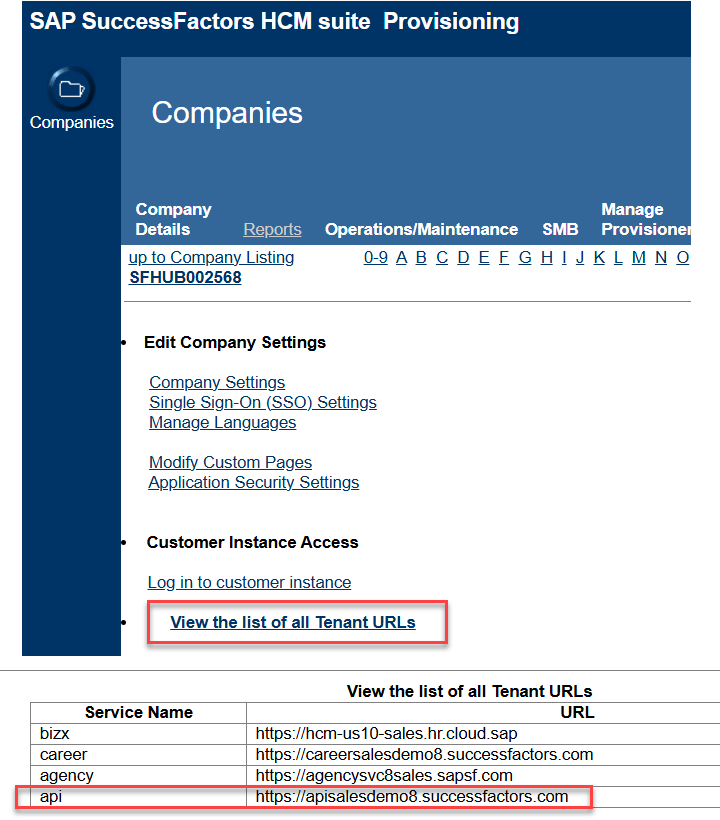Select the apisalesdemo8.successfactors.com URL

point(412,796)
